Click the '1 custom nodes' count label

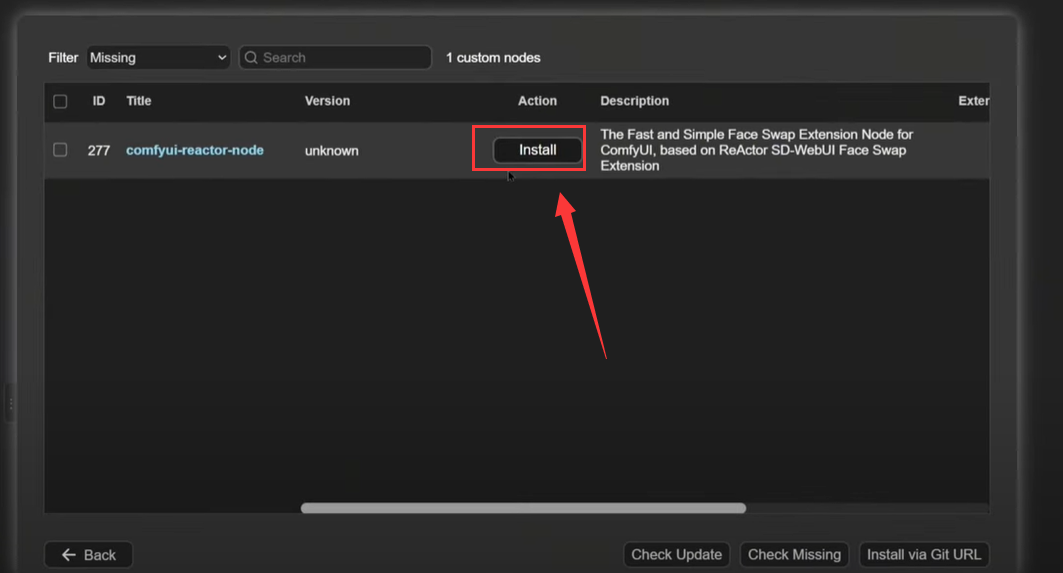click(x=493, y=58)
